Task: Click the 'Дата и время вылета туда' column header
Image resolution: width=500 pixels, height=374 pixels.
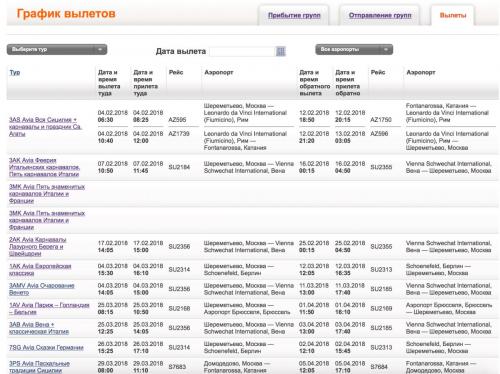Action: pos(109,83)
